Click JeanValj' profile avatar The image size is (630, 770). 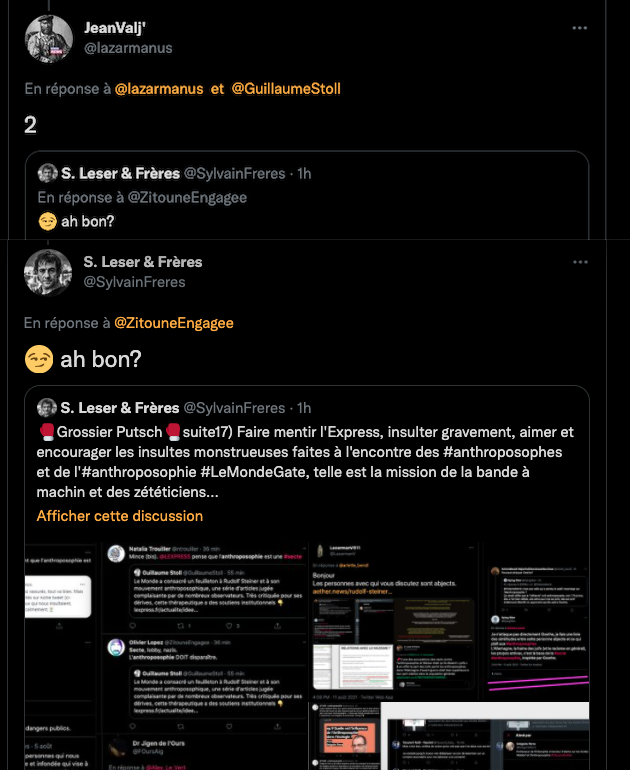tap(47, 38)
